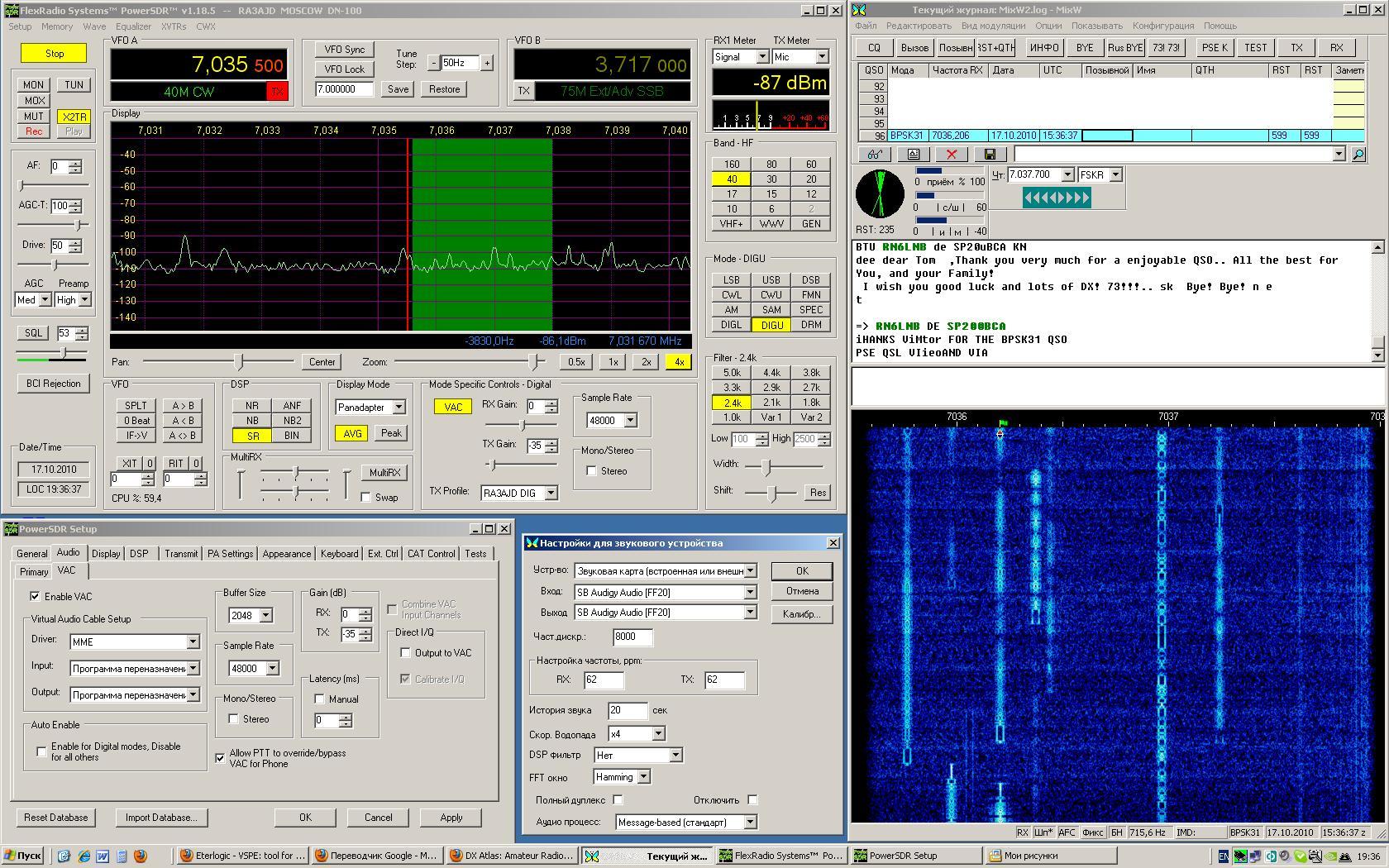Click the red X delete QSO icon
The image size is (1389, 868).
pos(952,155)
